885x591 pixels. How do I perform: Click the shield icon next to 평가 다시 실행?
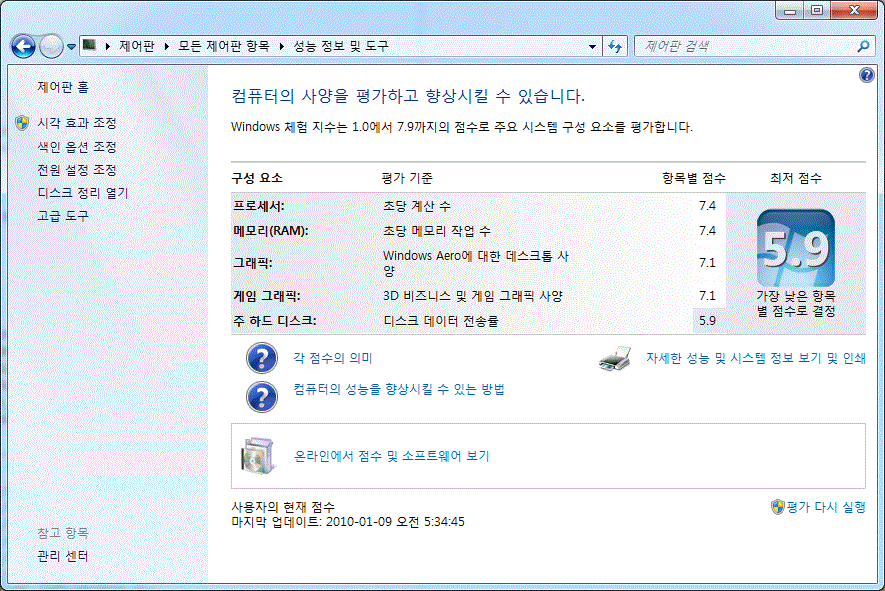coord(777,507)
